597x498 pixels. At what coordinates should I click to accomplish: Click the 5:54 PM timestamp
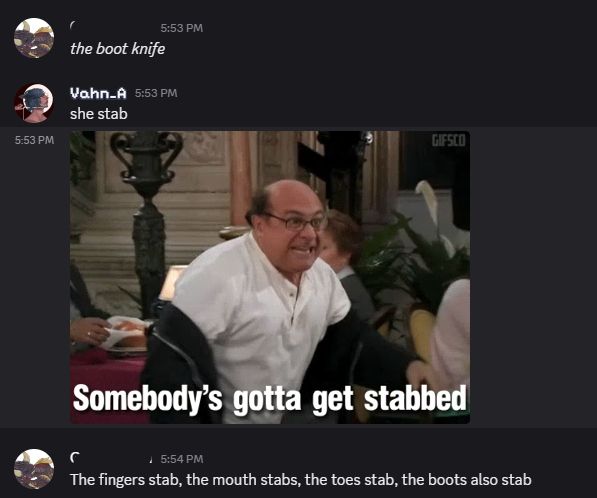pos(182,459)
